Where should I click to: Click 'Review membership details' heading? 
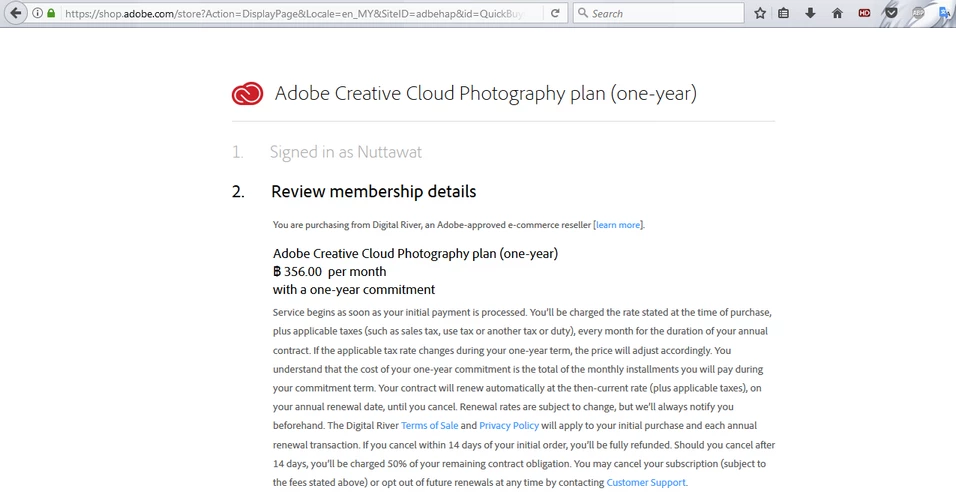[373, 191]
